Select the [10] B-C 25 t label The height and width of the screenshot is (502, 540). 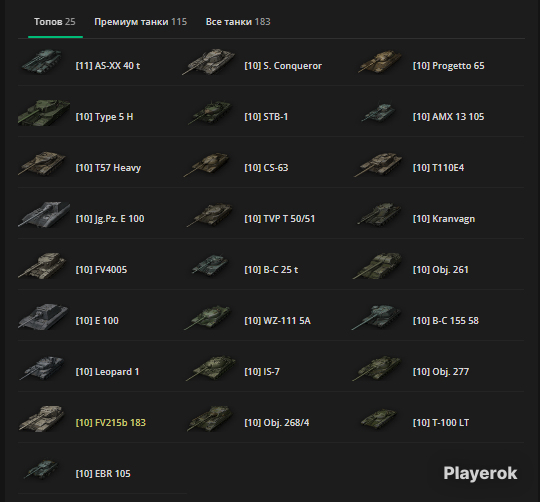point(271,270)
